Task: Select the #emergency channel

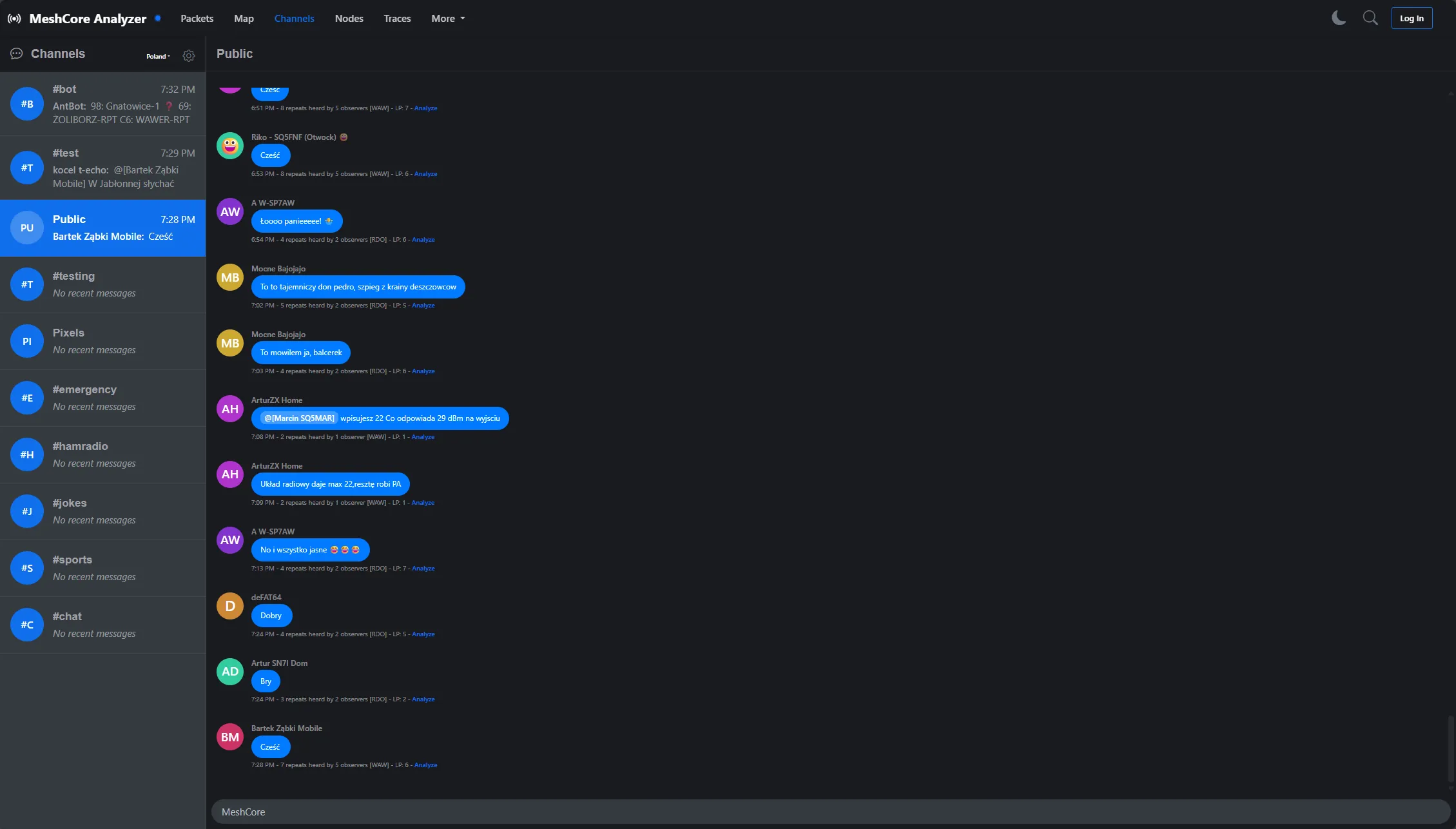Action: (103, 398)
